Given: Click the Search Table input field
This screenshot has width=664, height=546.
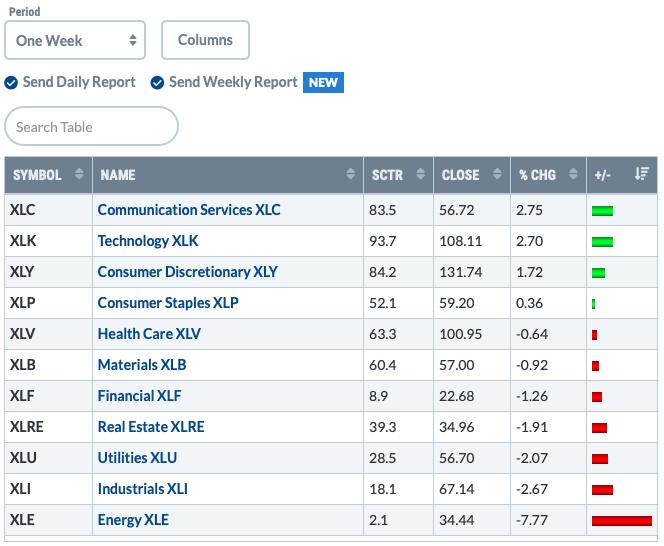Looking at the screenshot, I should pos(91,126).
